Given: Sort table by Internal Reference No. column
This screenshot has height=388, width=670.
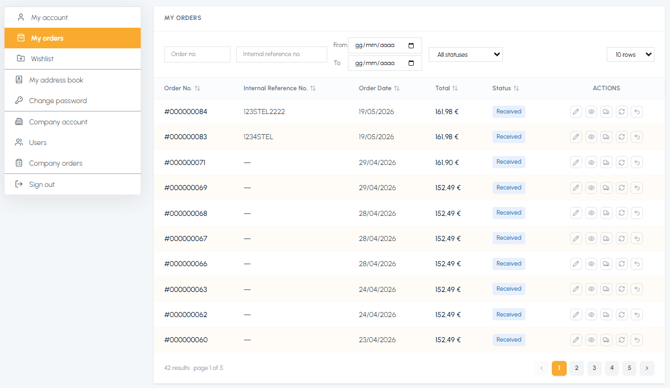Looking at the screenshot, I should [x=279, y=88].
